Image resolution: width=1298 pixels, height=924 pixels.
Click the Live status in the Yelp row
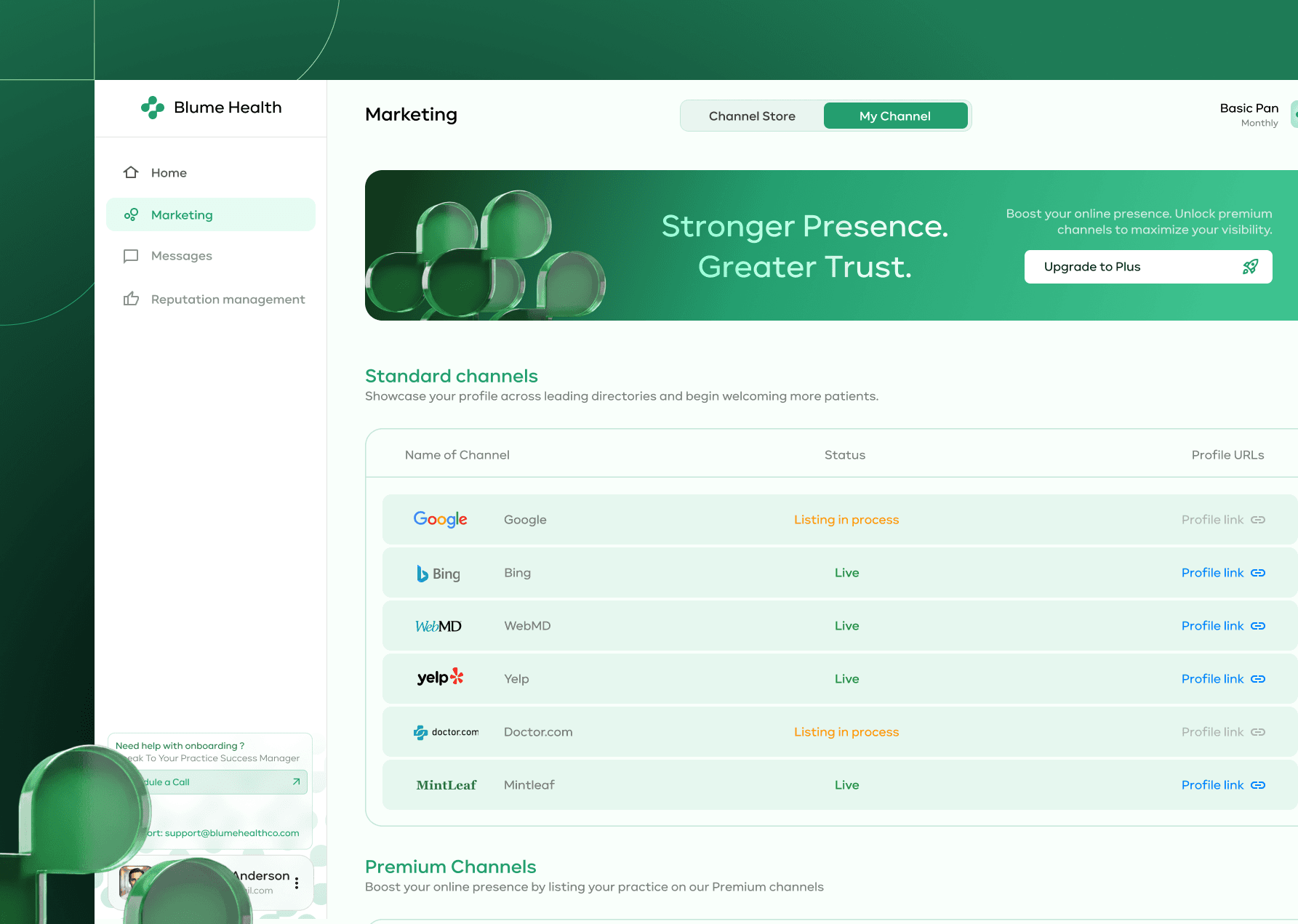pyautogui.click(x=847, y=679)
